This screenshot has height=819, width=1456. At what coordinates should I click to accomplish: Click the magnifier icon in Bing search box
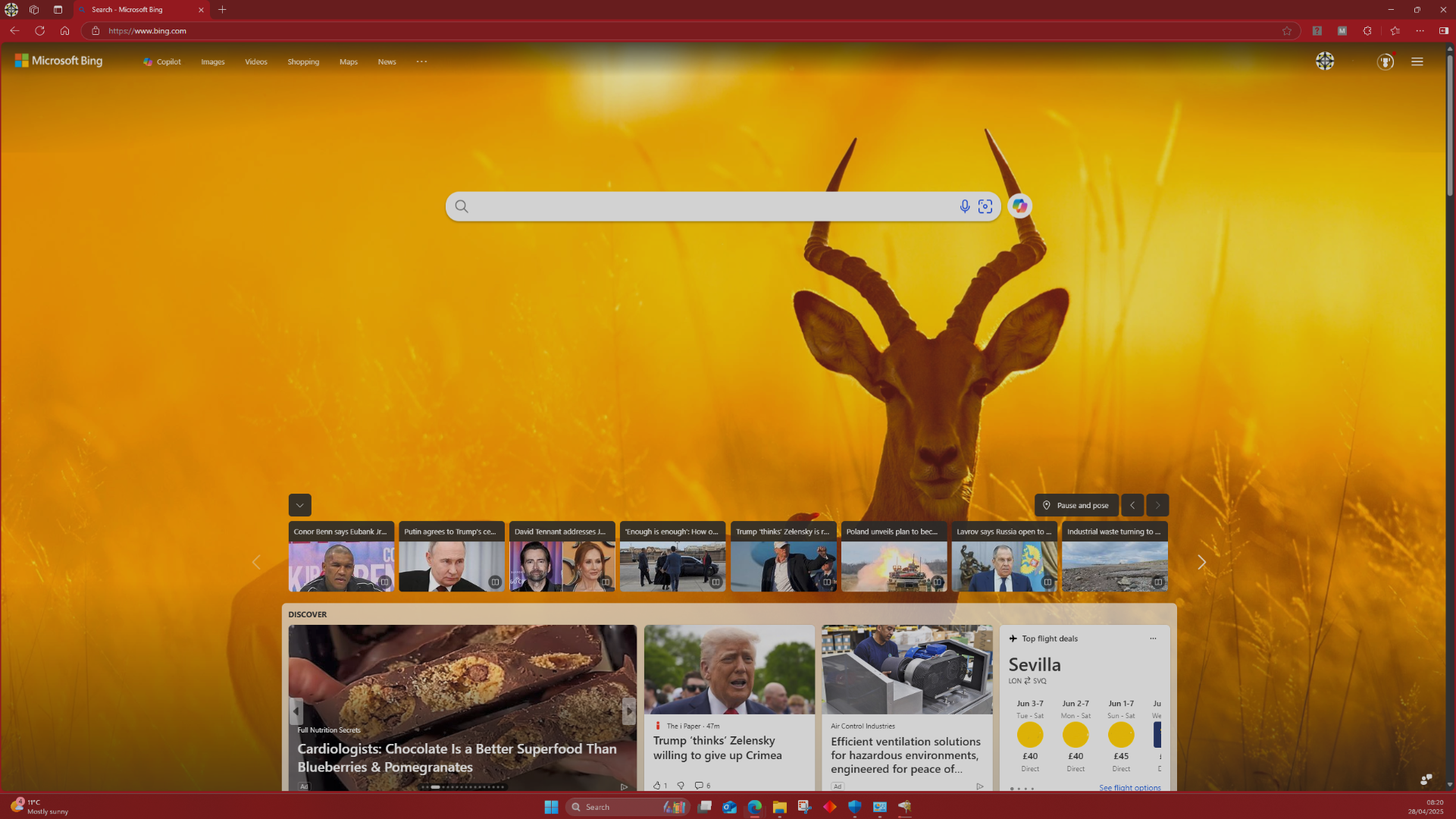click(462, 206)
